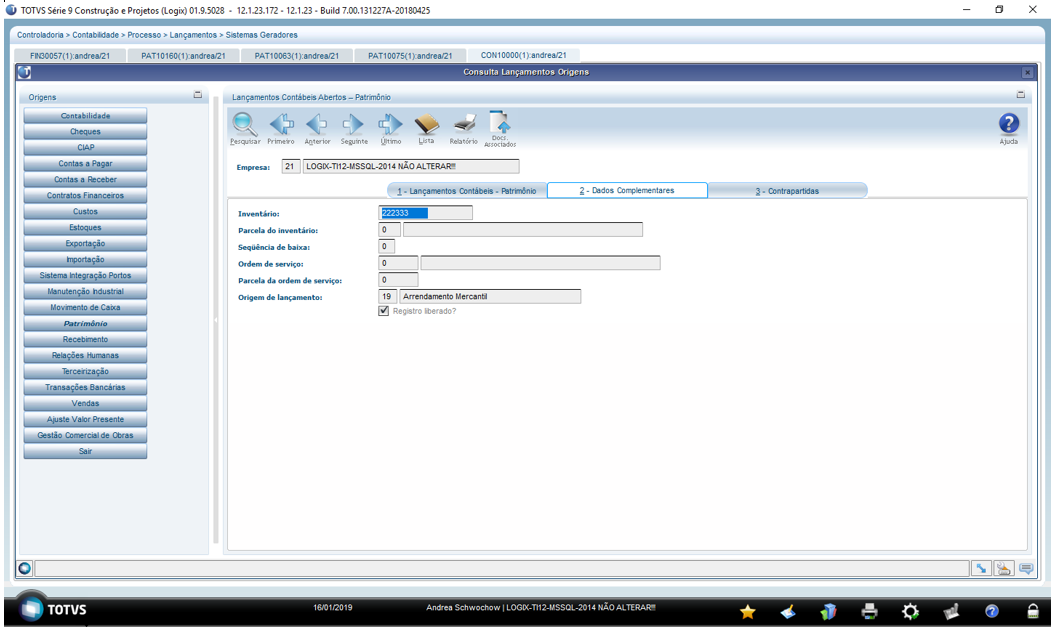Click the printer icon in bottom bar
The width and height of the screenshot is (1056, 632).
point(869,611)
